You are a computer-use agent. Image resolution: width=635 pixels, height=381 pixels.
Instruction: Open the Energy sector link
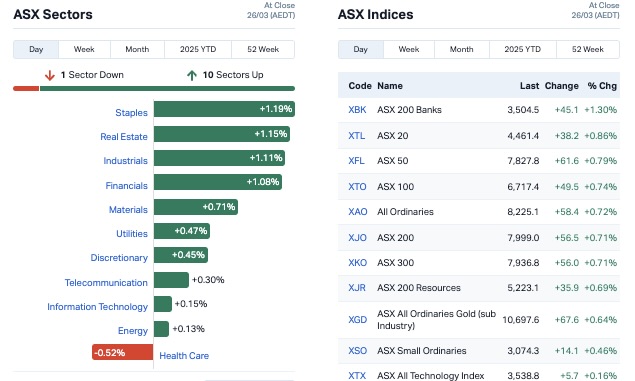pyautogui.click(x=133, y=331)
